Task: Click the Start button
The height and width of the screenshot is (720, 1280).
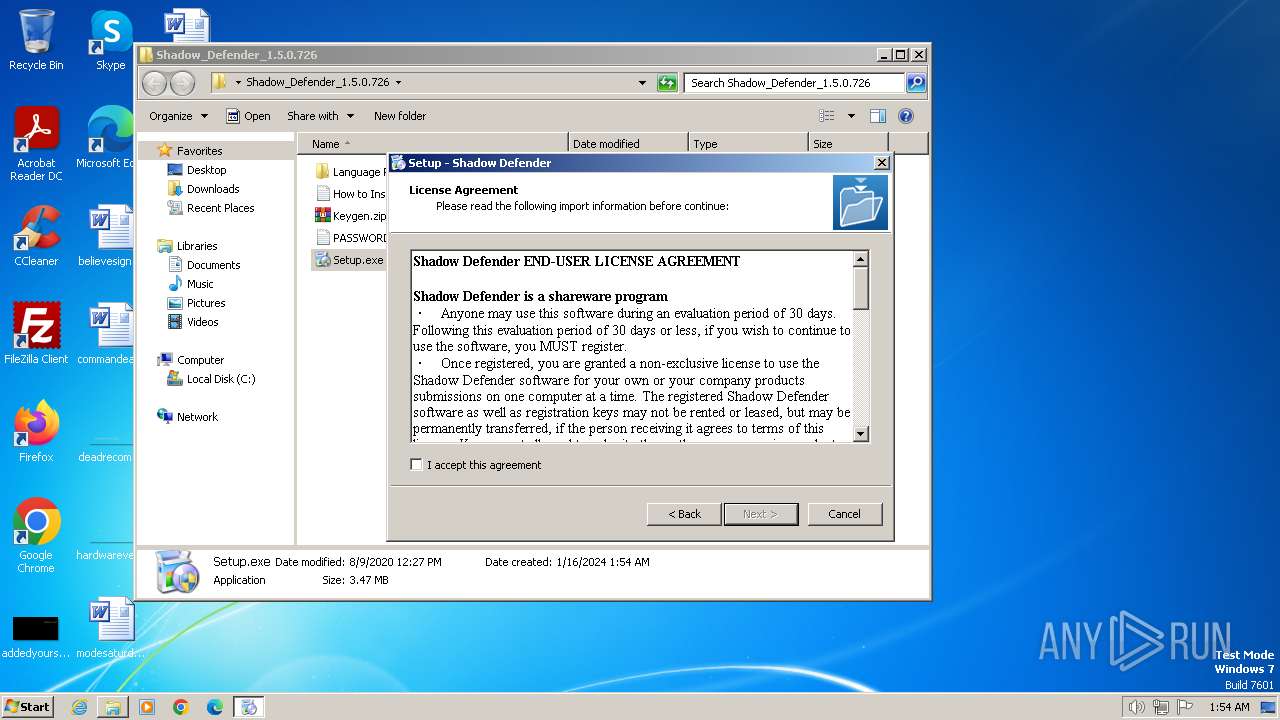Action: tap(28, 707)
